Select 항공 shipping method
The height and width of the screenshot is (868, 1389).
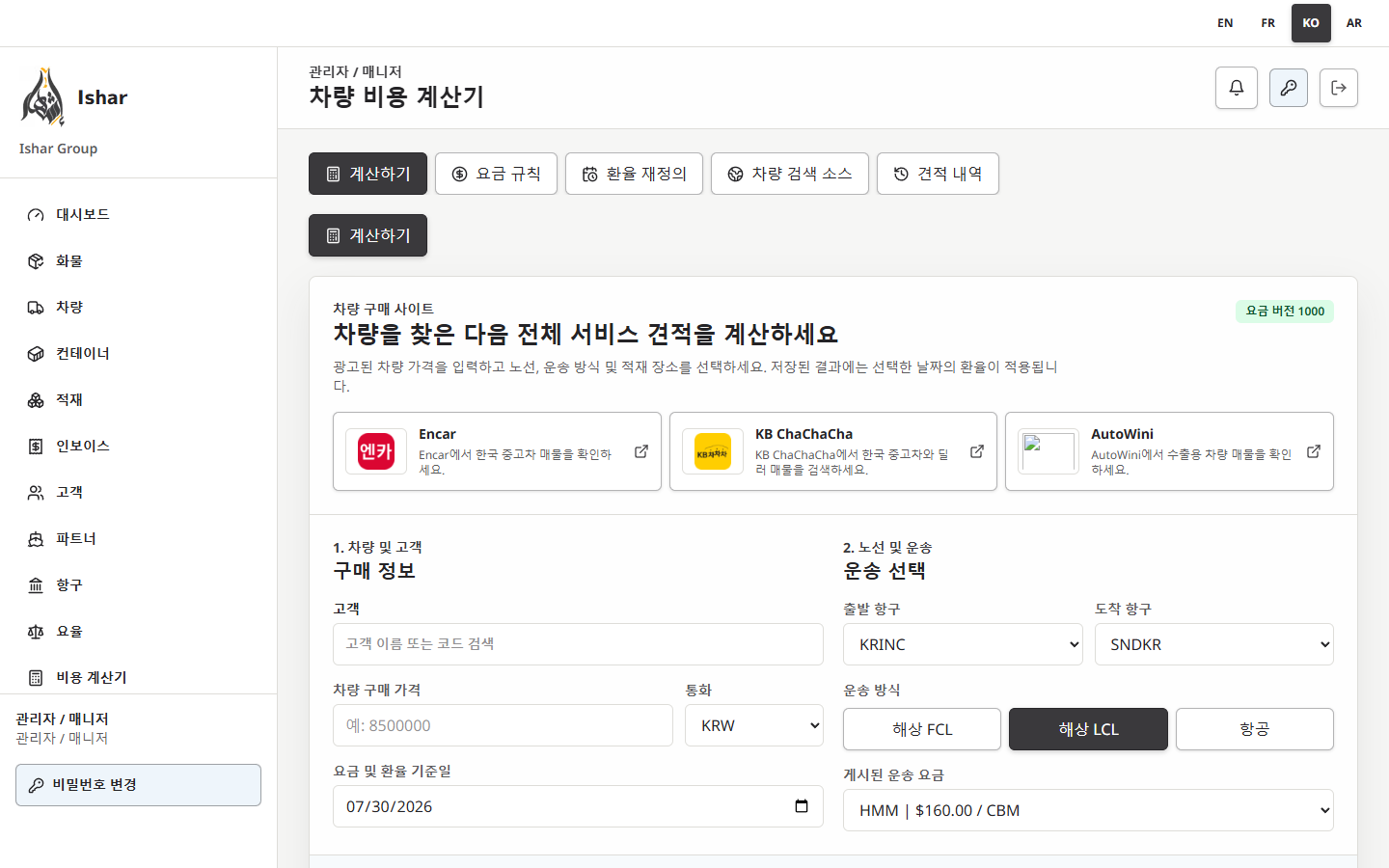(1255, 729)
